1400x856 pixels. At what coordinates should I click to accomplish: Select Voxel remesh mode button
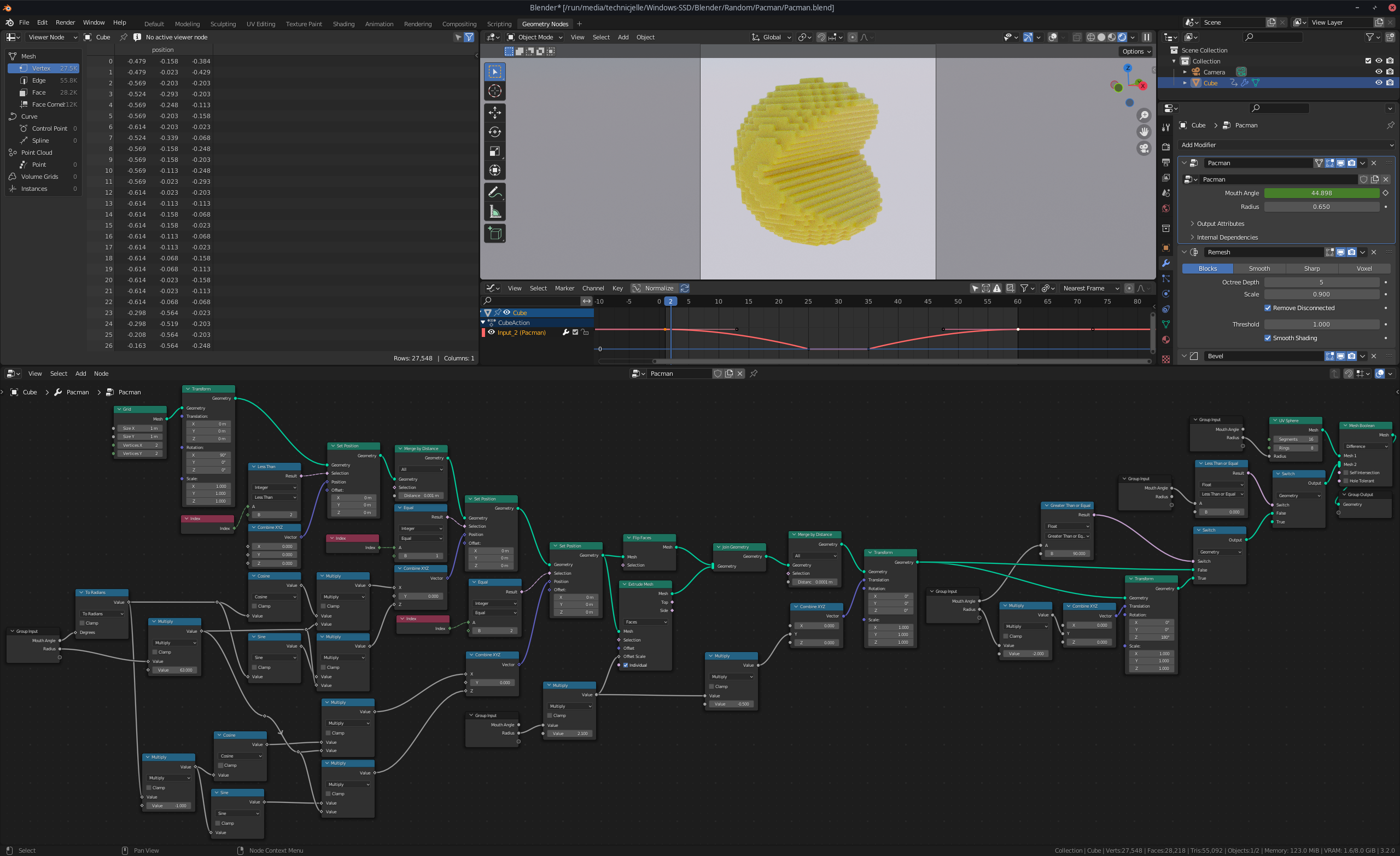[1364, 269]
